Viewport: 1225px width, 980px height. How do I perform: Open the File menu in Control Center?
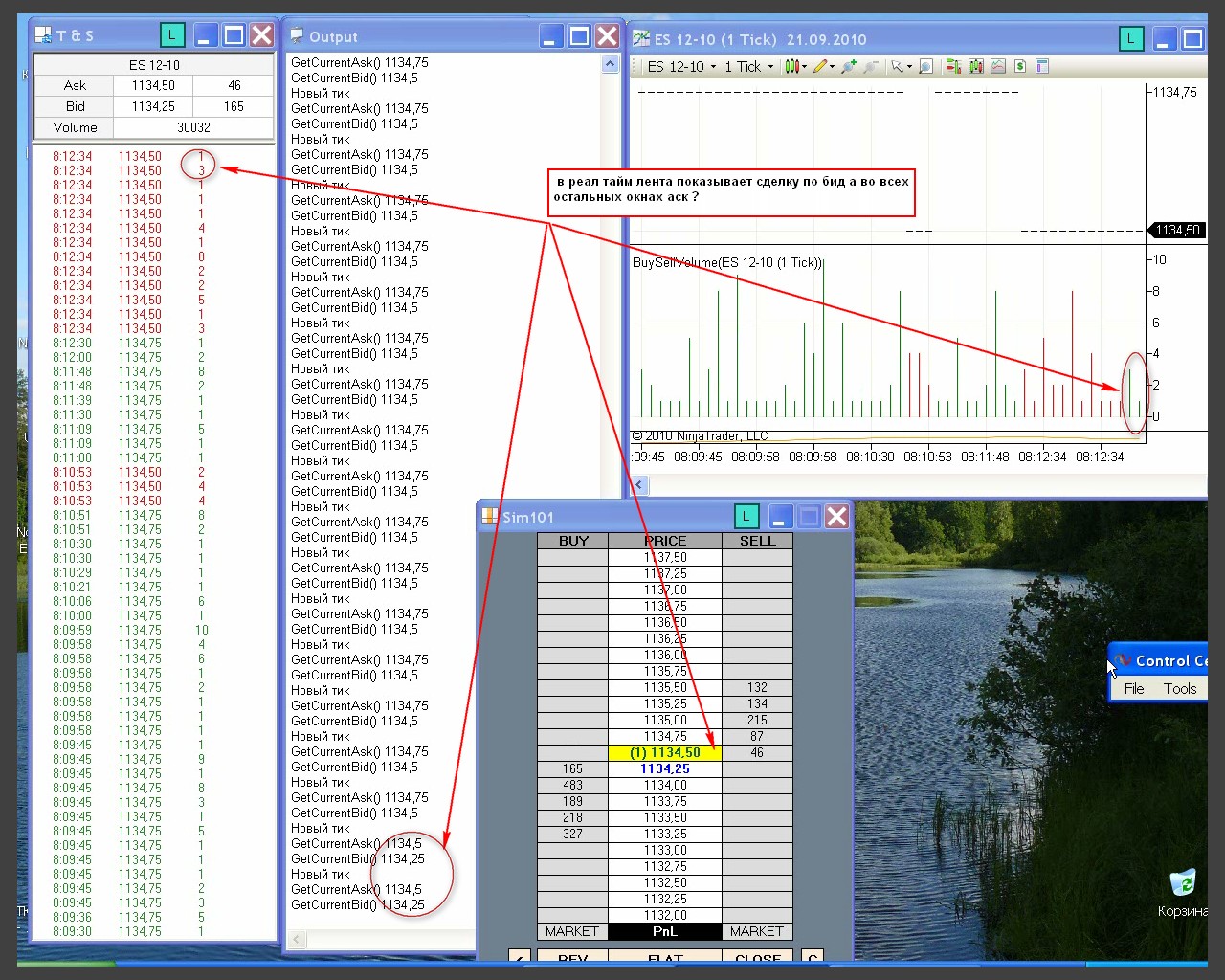coord(1134,689)
